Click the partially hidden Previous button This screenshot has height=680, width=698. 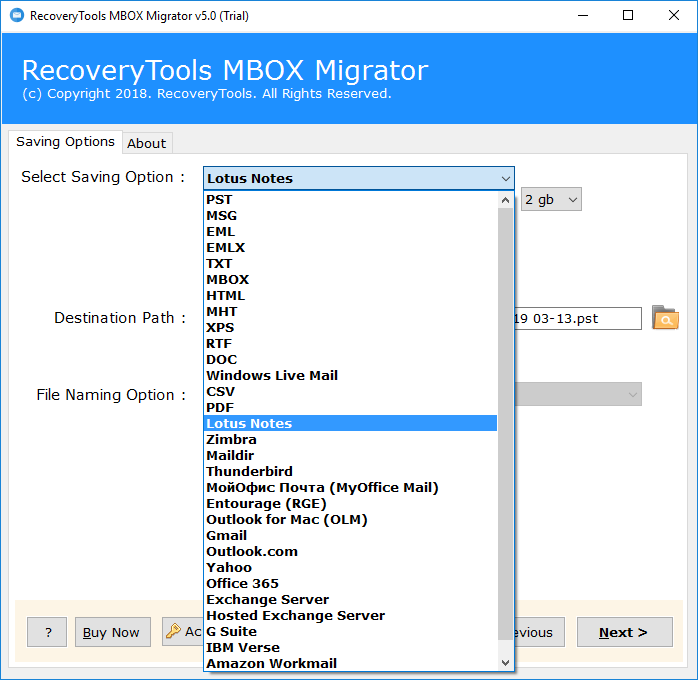(540, 632)
